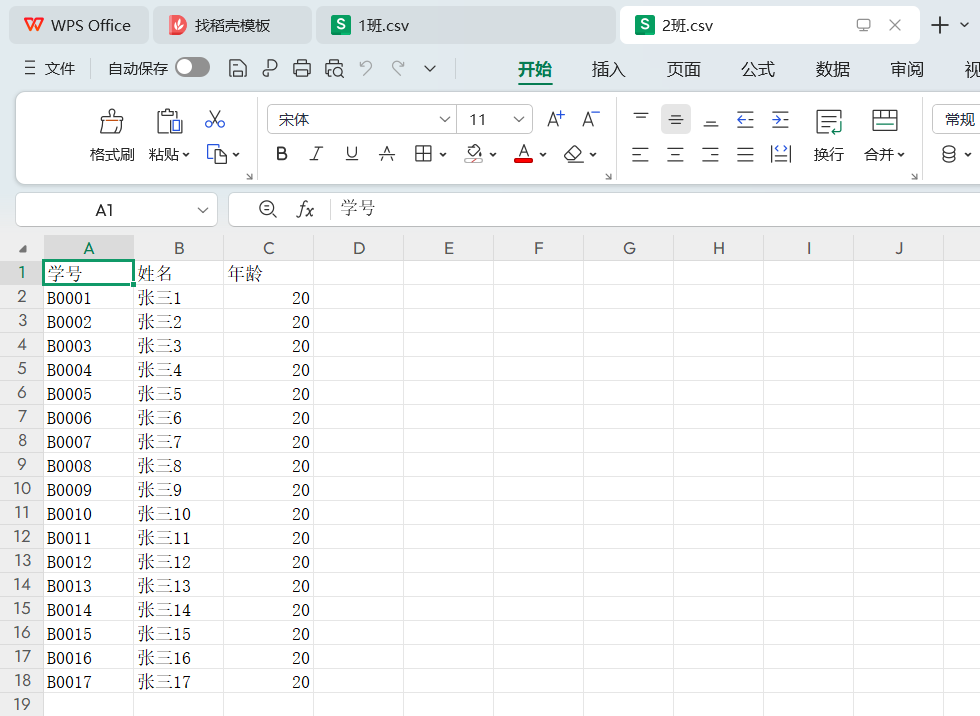Click the Undo arrow
The image size is (980, 716).
tap(366, 68)
